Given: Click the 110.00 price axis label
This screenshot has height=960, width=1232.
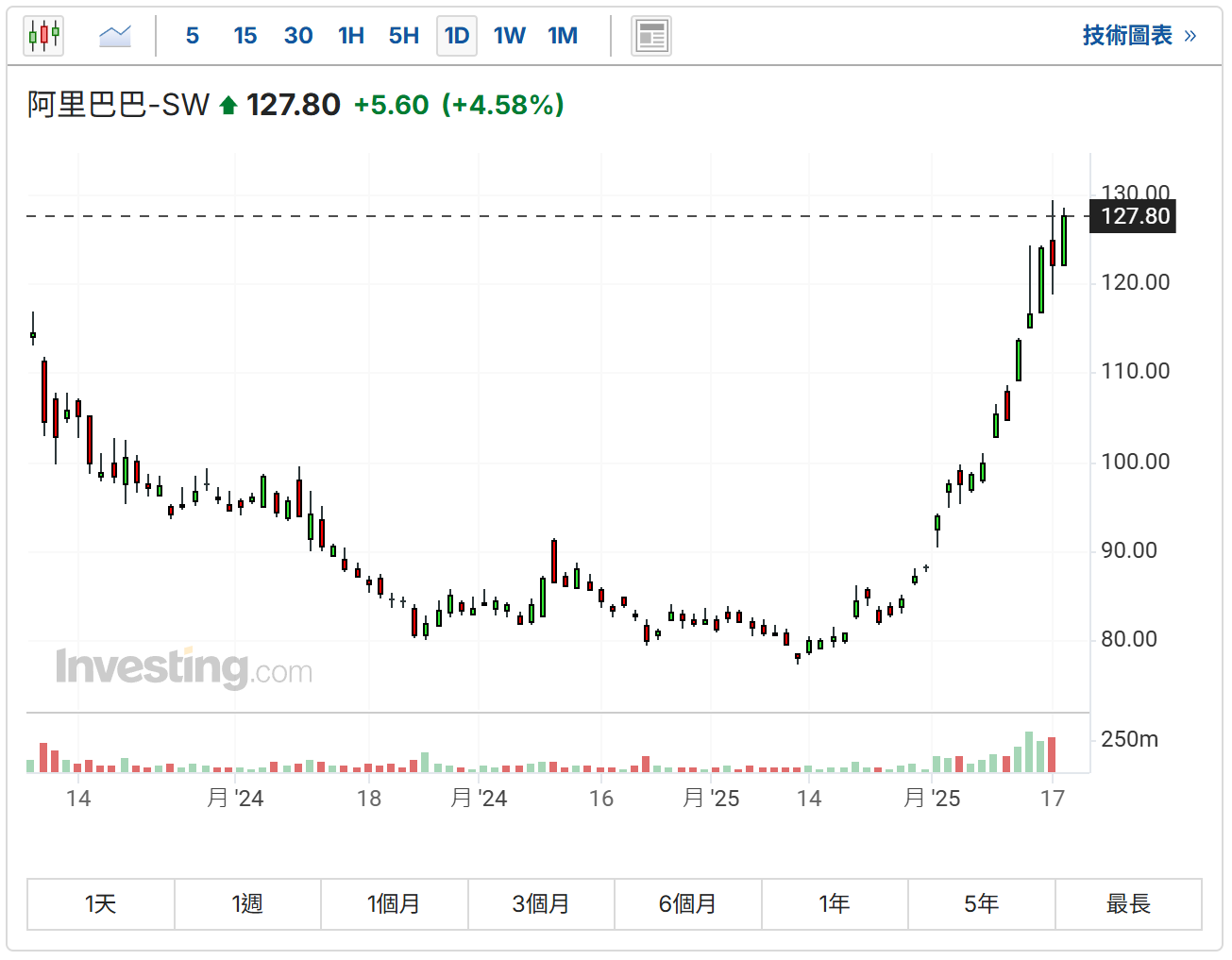Looking at the screenshot, I should coord(1136,371).
